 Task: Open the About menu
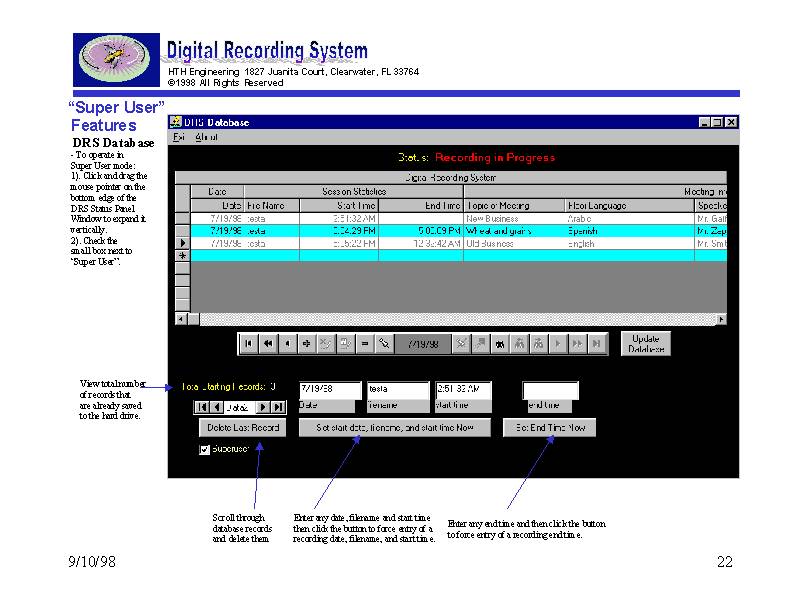click(206, 137)
